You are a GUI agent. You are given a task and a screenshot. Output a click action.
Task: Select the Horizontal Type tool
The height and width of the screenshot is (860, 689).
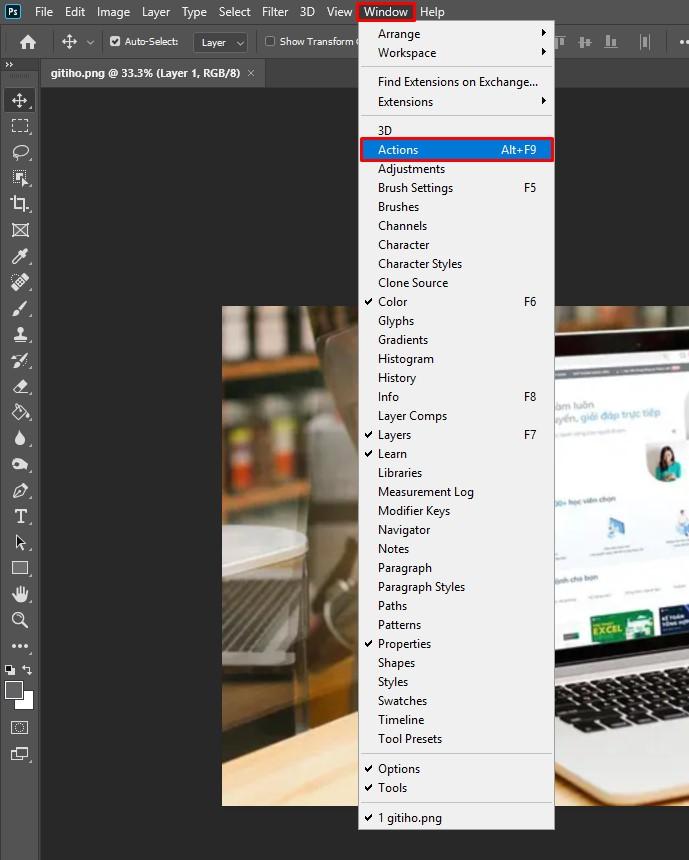pyautogui.click(x=20, y=516)
